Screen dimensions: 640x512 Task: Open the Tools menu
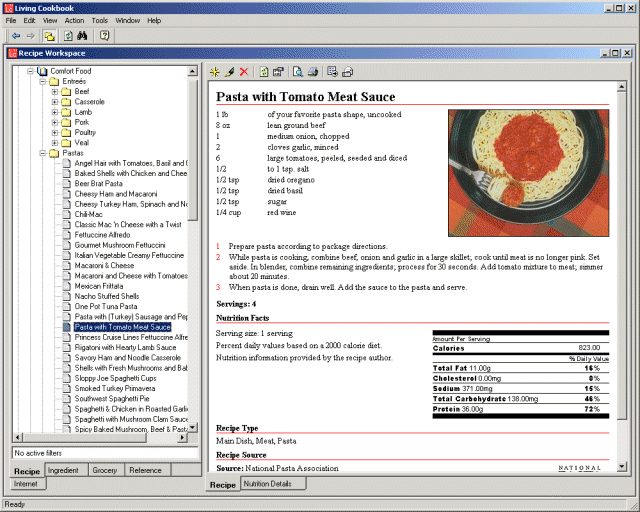(x=100, y=20)
